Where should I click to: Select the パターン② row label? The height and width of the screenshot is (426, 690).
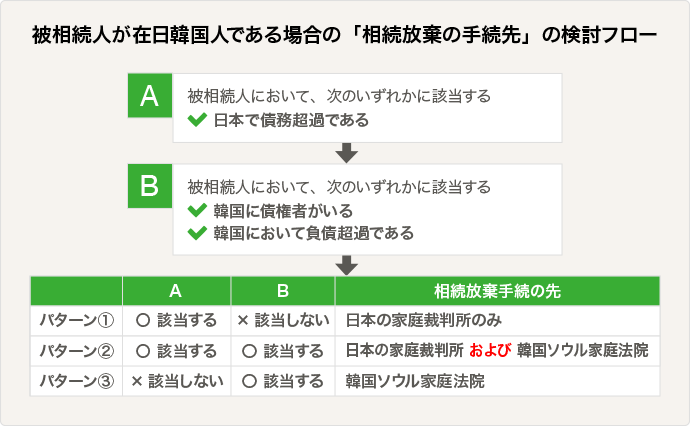(x=77, y=351)
